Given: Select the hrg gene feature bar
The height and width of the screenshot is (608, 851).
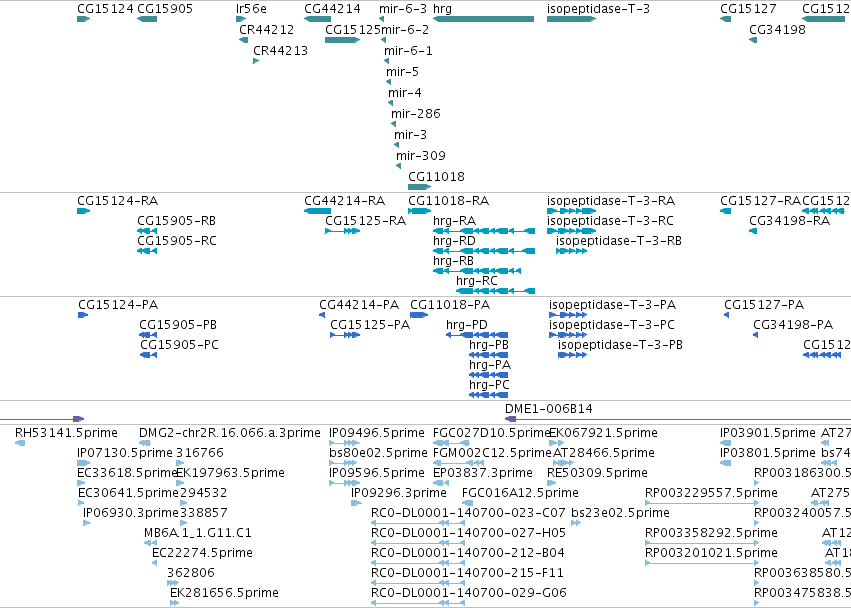Looking at the screenshot, I should point(484,19).
